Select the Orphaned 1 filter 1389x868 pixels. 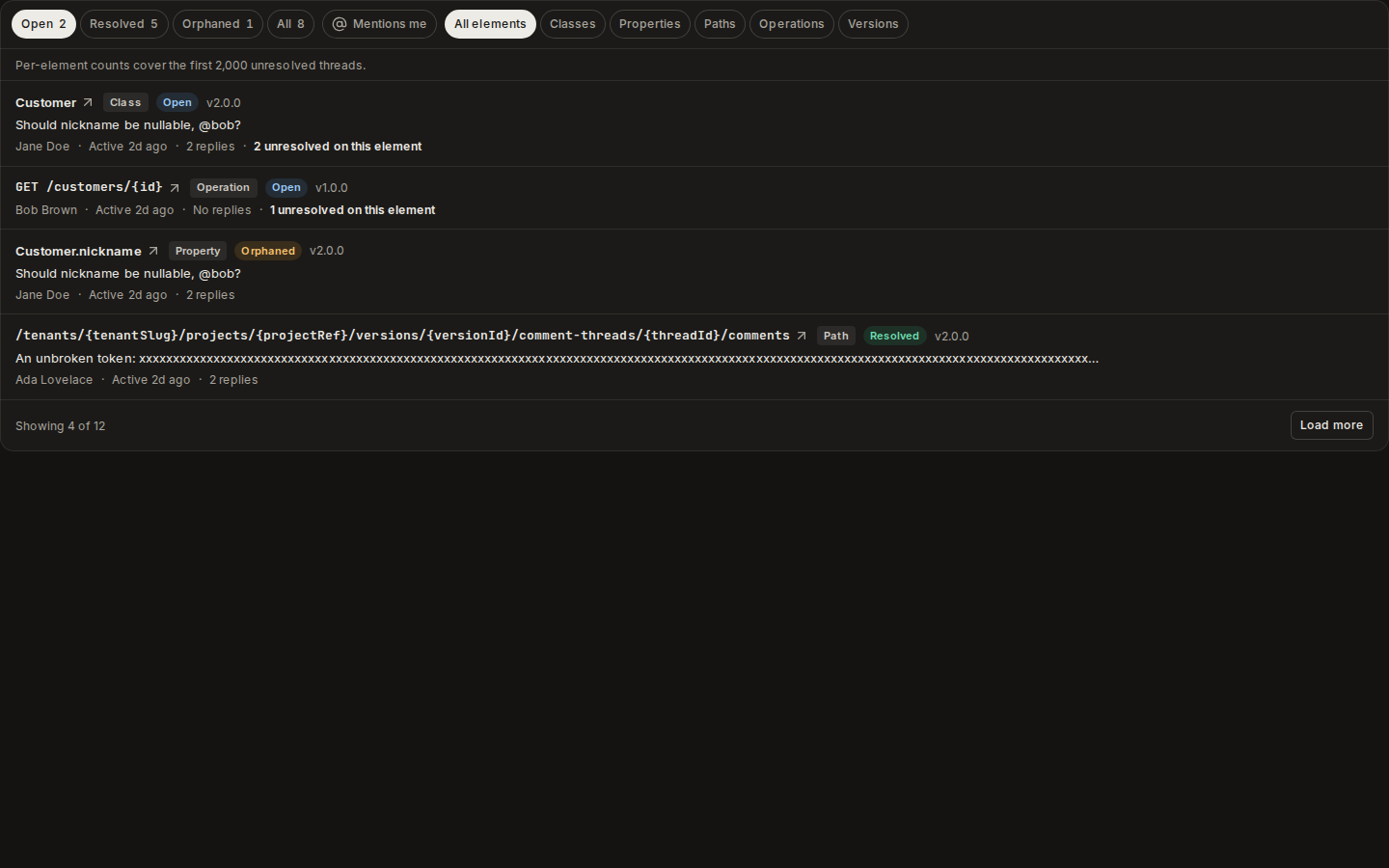217,24
